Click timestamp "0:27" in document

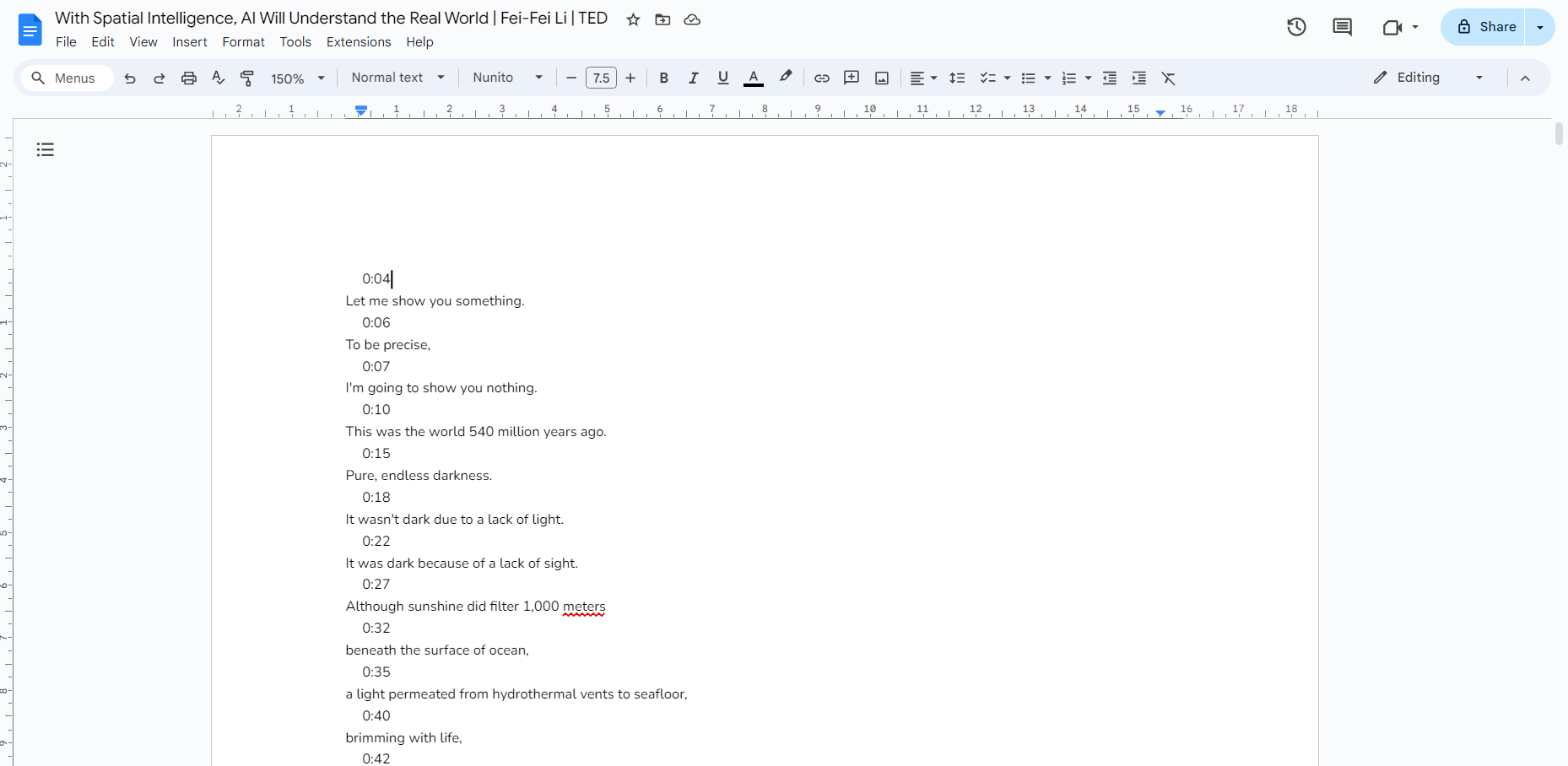[x=376, y=585]
